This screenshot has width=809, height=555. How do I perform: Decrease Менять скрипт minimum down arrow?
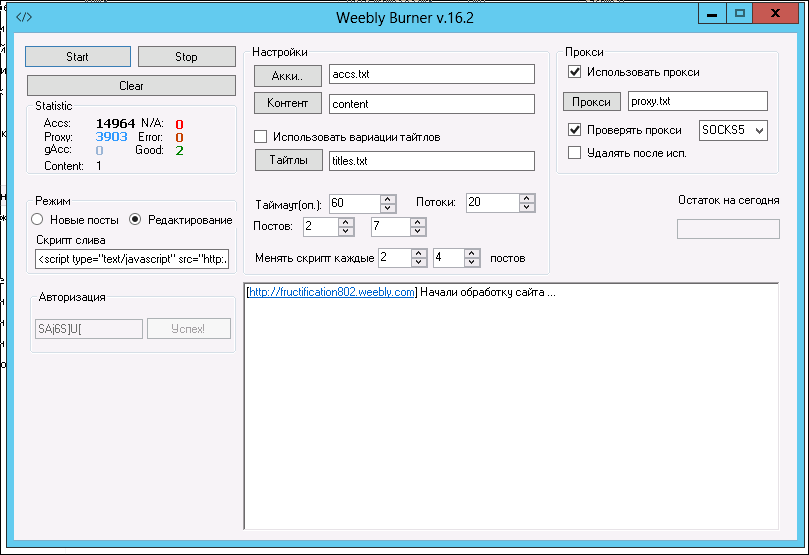pyautogui.click(x=419, y=262)
